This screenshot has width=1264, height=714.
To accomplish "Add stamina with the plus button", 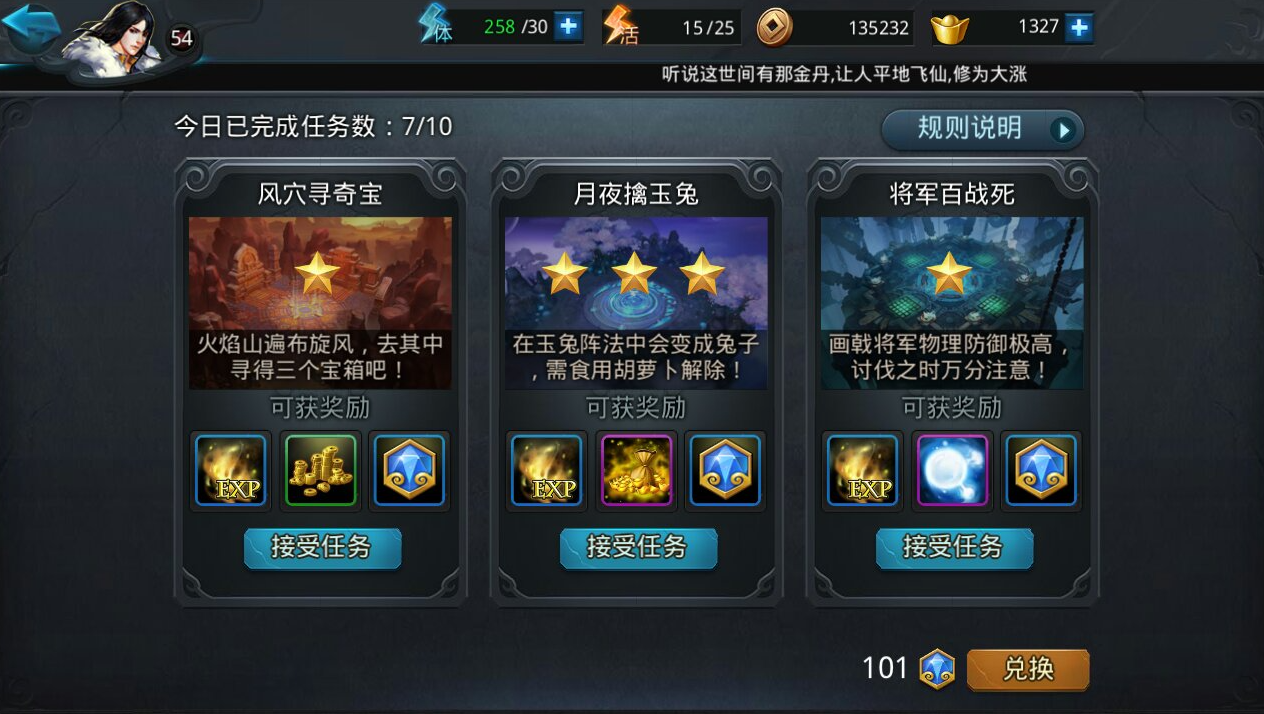I will tap(568, 27).
